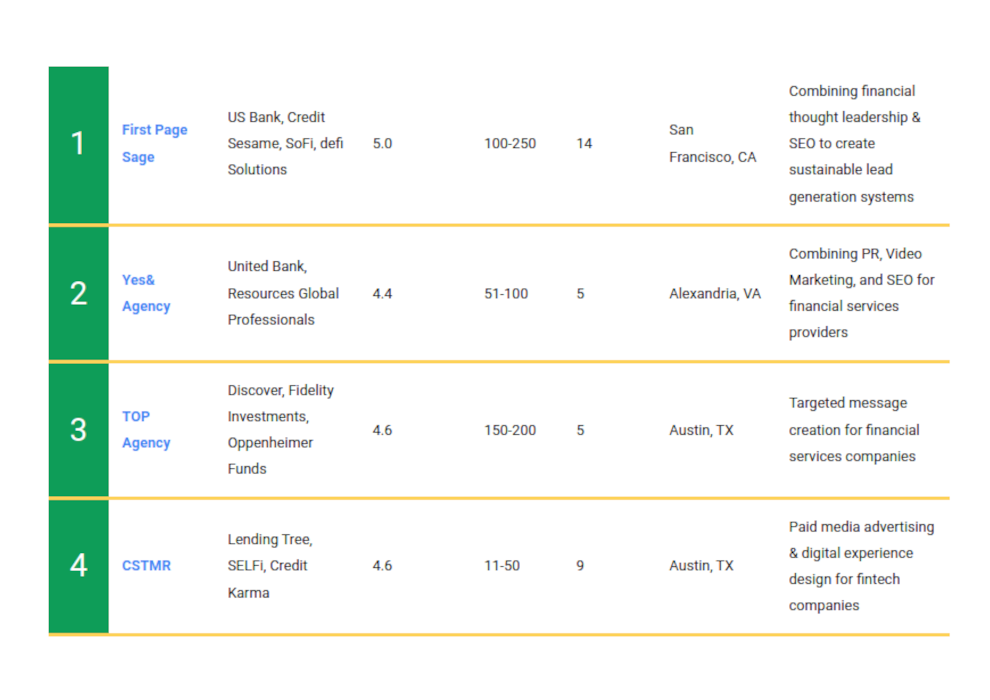Click 'Austin, TX' in TOP Agency row
The width and height of the screenshot is (990, 700).
pyautogui.click(x=701, y=430)
